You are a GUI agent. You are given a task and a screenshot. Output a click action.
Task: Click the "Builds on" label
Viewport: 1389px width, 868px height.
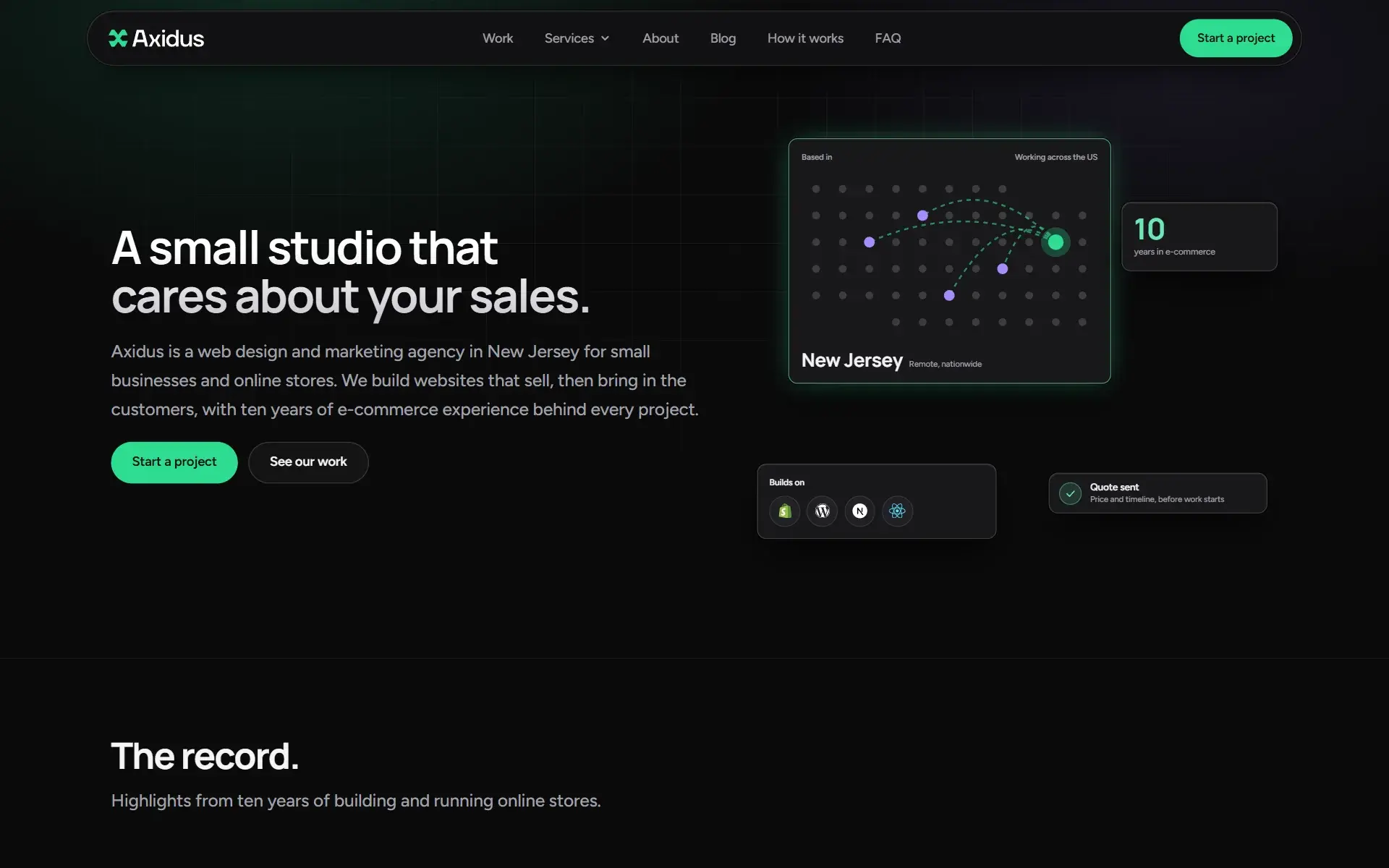tap(786, 482)
